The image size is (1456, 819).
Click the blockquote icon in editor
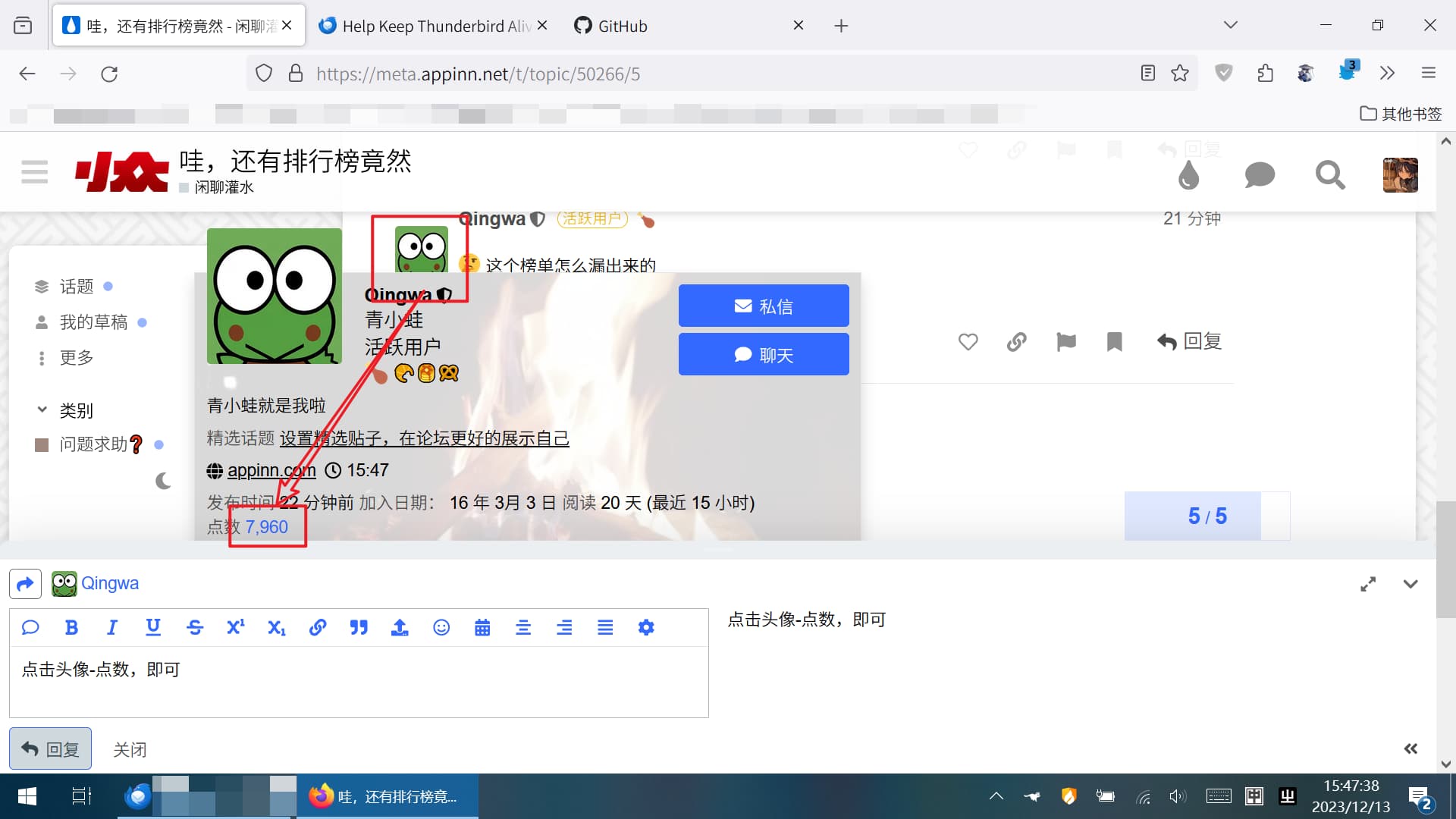tap(359, 627)
